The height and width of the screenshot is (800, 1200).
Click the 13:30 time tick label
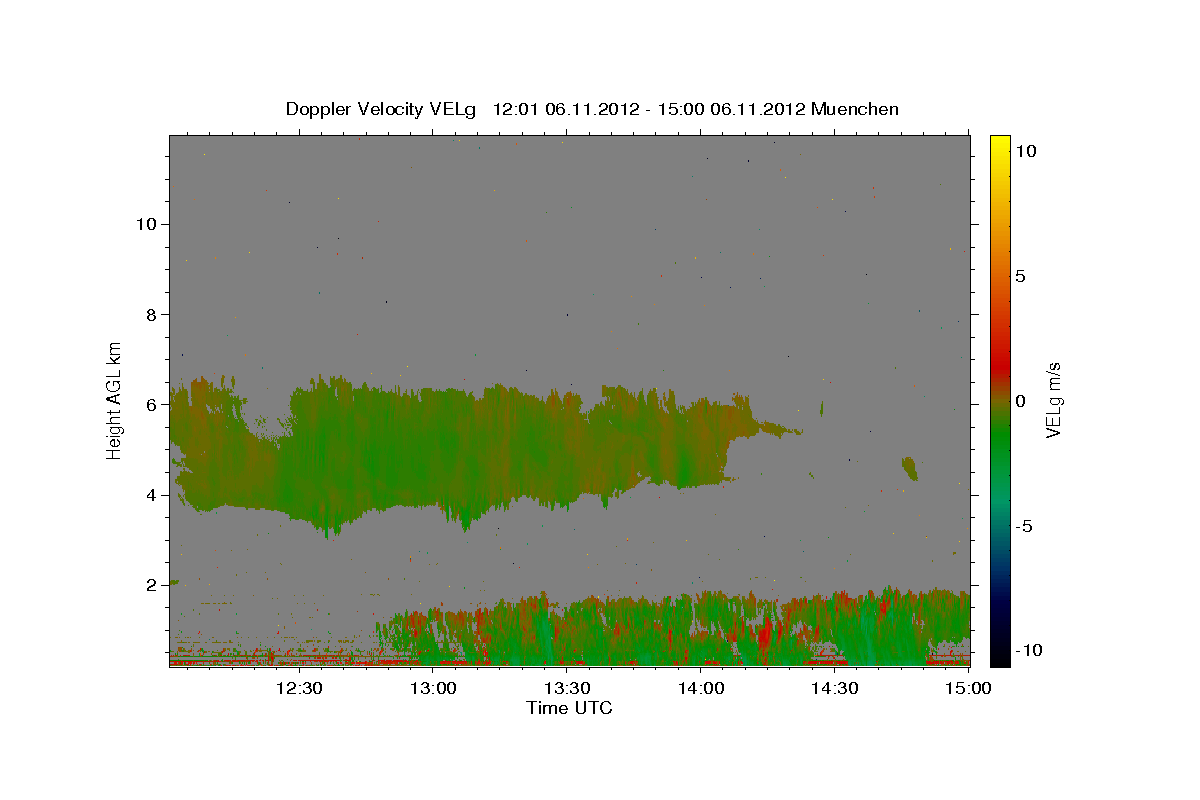pyautogui.click(x=567, y=688)
